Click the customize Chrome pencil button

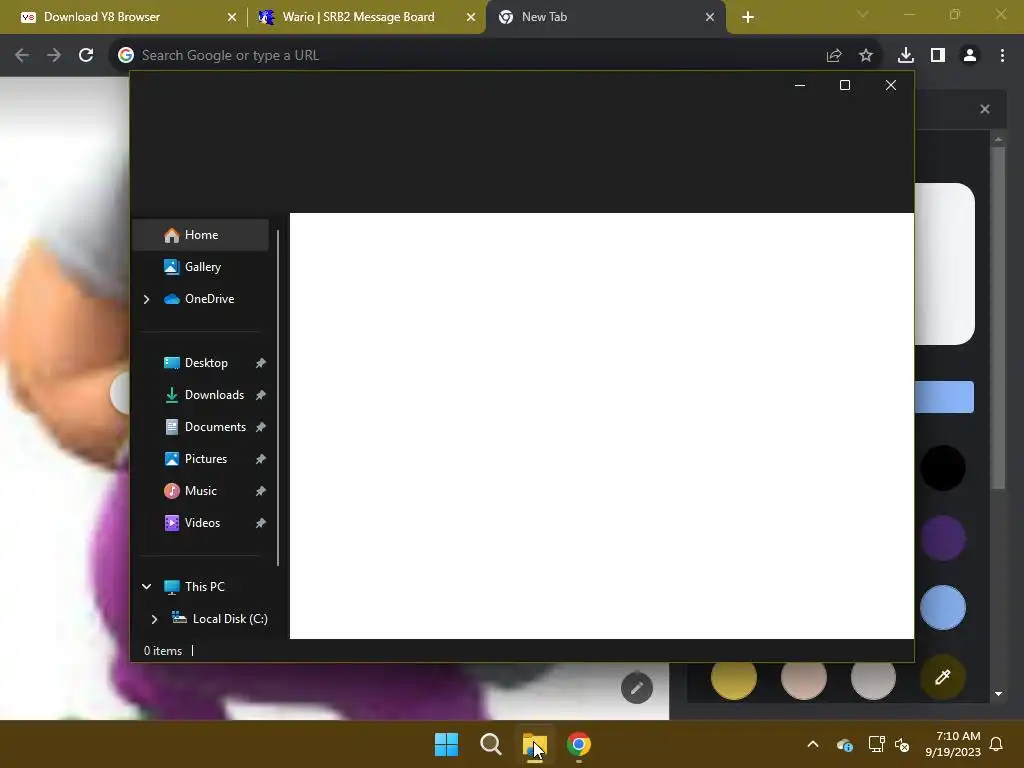pyautogui.click(x=637, y=688)
